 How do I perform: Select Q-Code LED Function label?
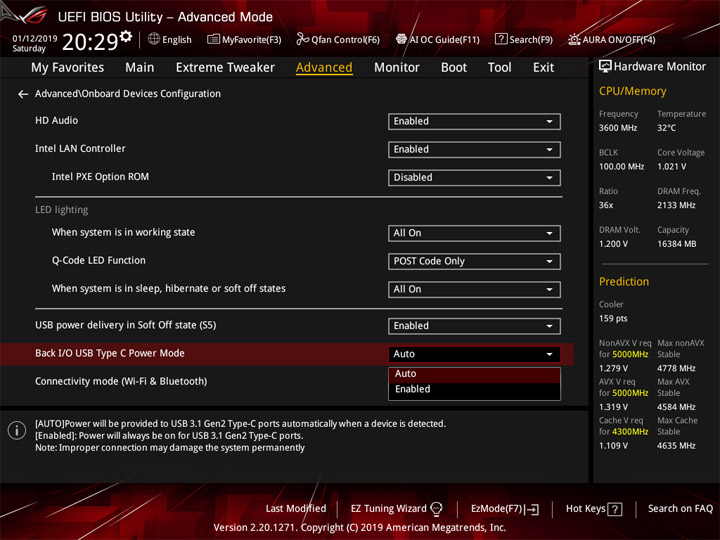click(98, 260)
